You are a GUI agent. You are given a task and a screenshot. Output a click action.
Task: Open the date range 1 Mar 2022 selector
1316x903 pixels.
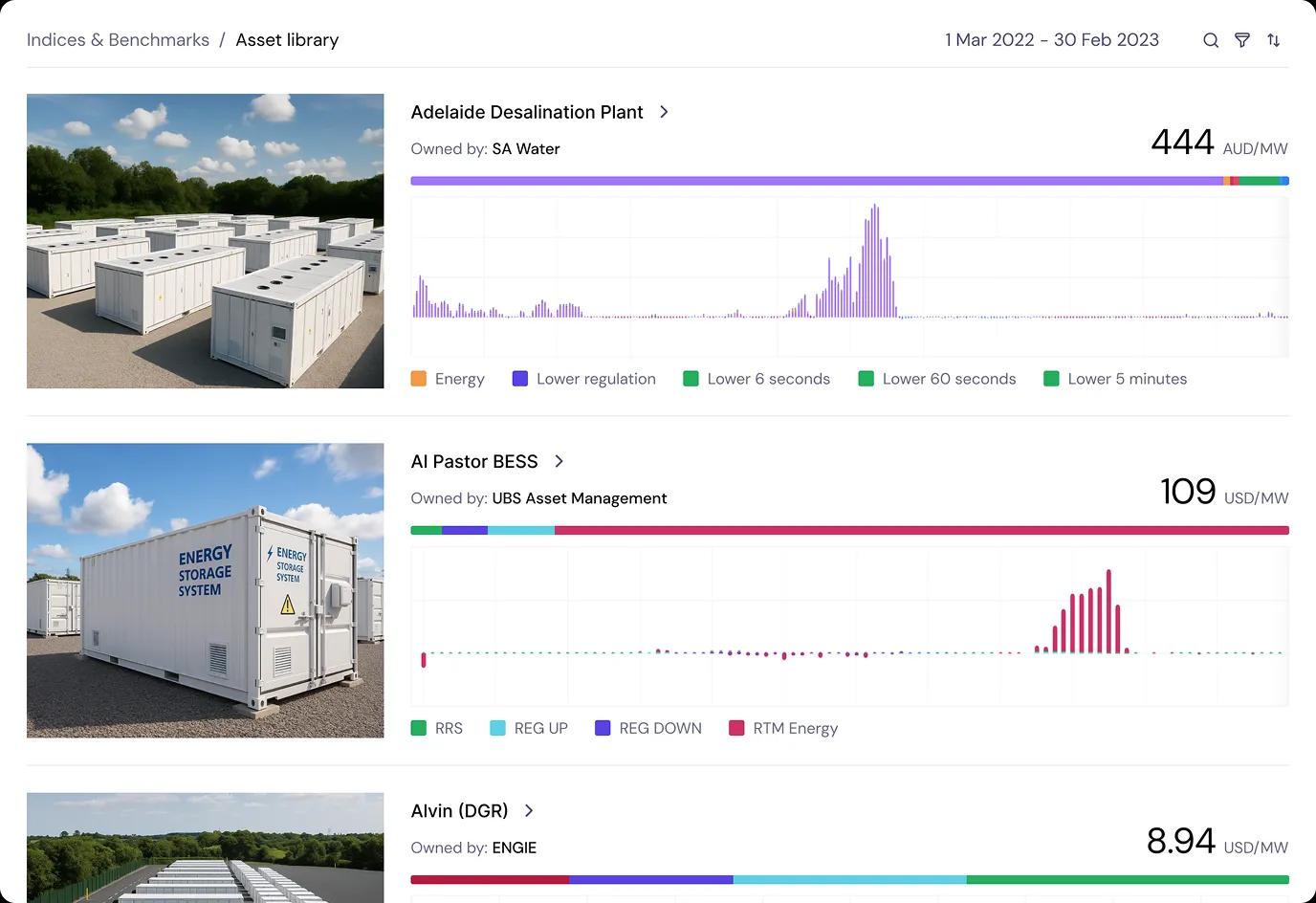pyautogui.click(x=1051, y=40)
